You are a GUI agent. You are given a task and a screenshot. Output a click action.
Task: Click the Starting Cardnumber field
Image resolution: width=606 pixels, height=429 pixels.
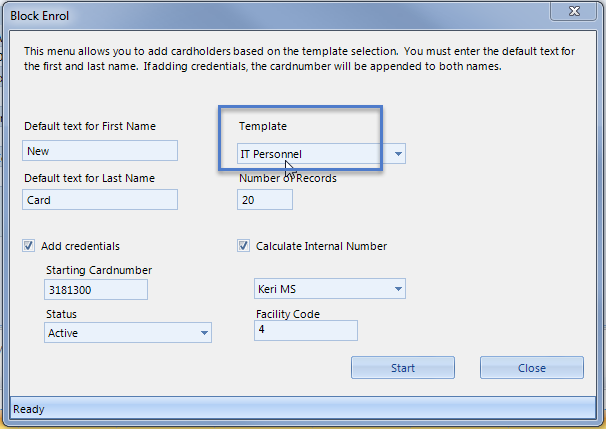click(96, 290)
